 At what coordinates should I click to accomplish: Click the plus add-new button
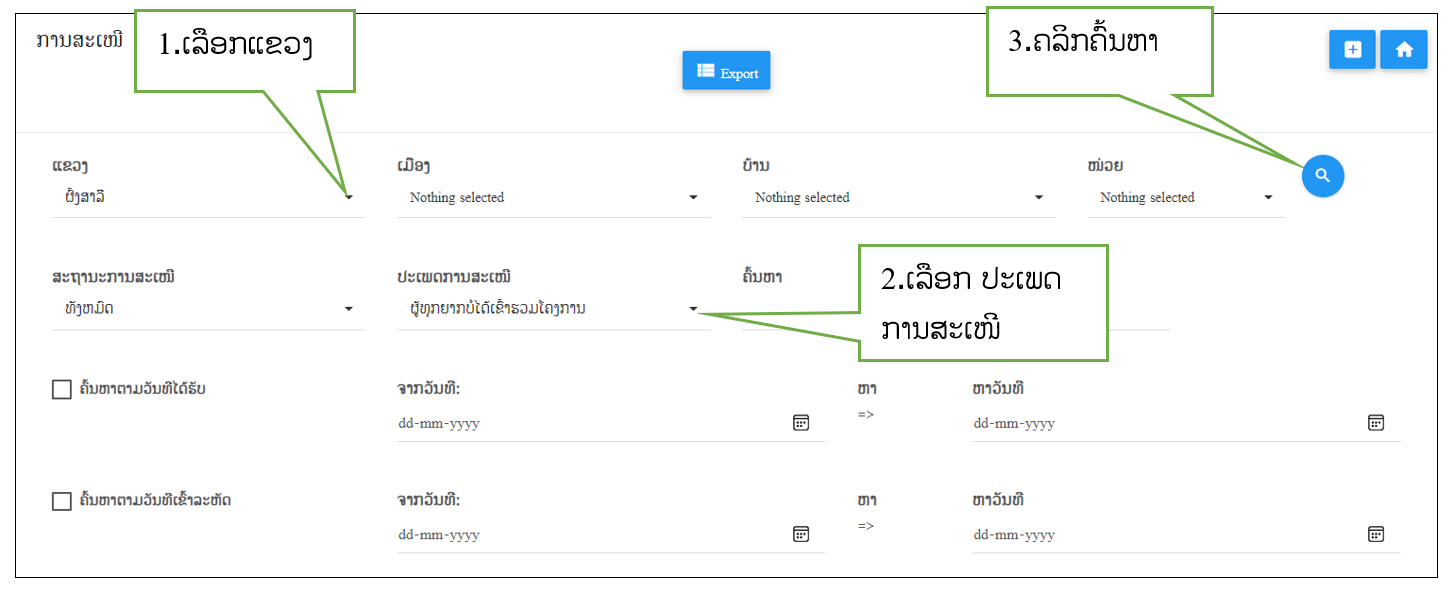click(x=1352, y=50)
